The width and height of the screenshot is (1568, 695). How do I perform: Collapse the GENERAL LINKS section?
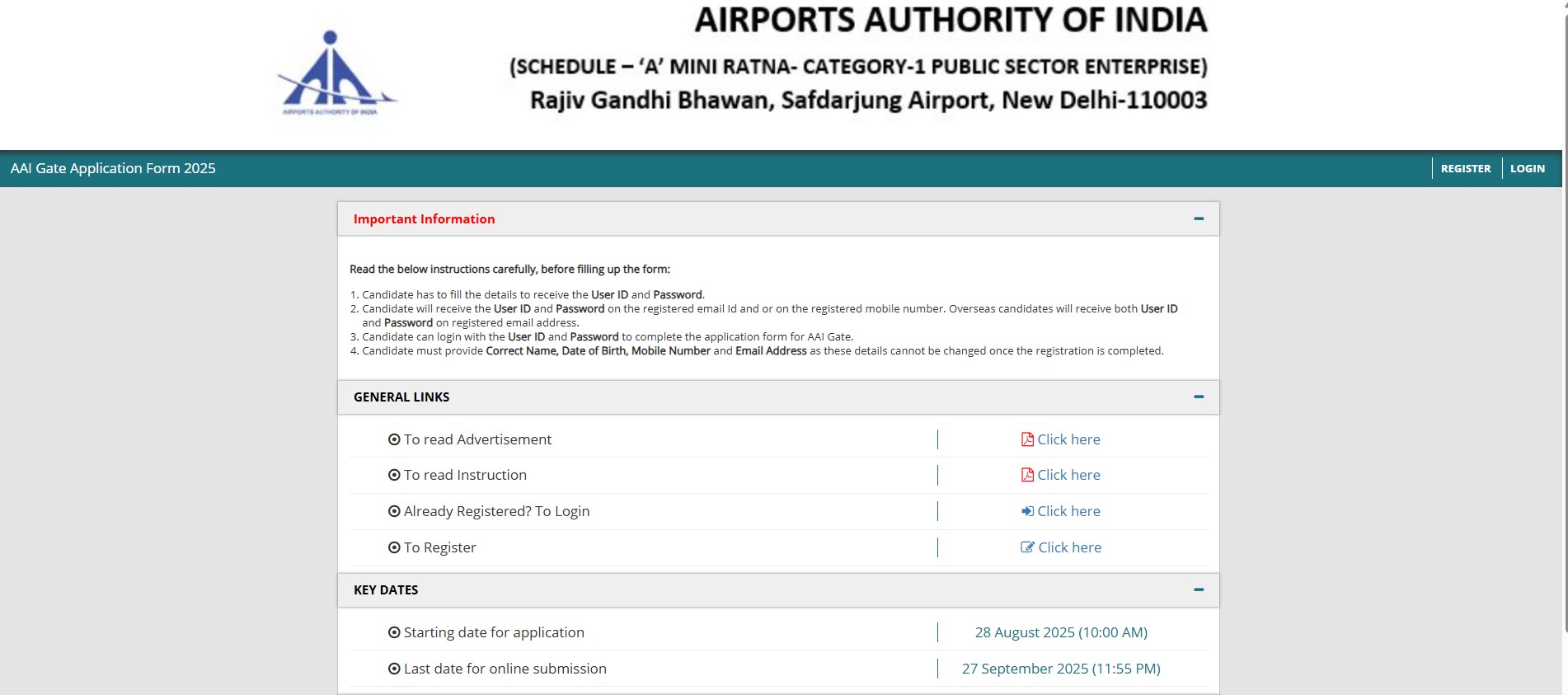(1199, 397)
